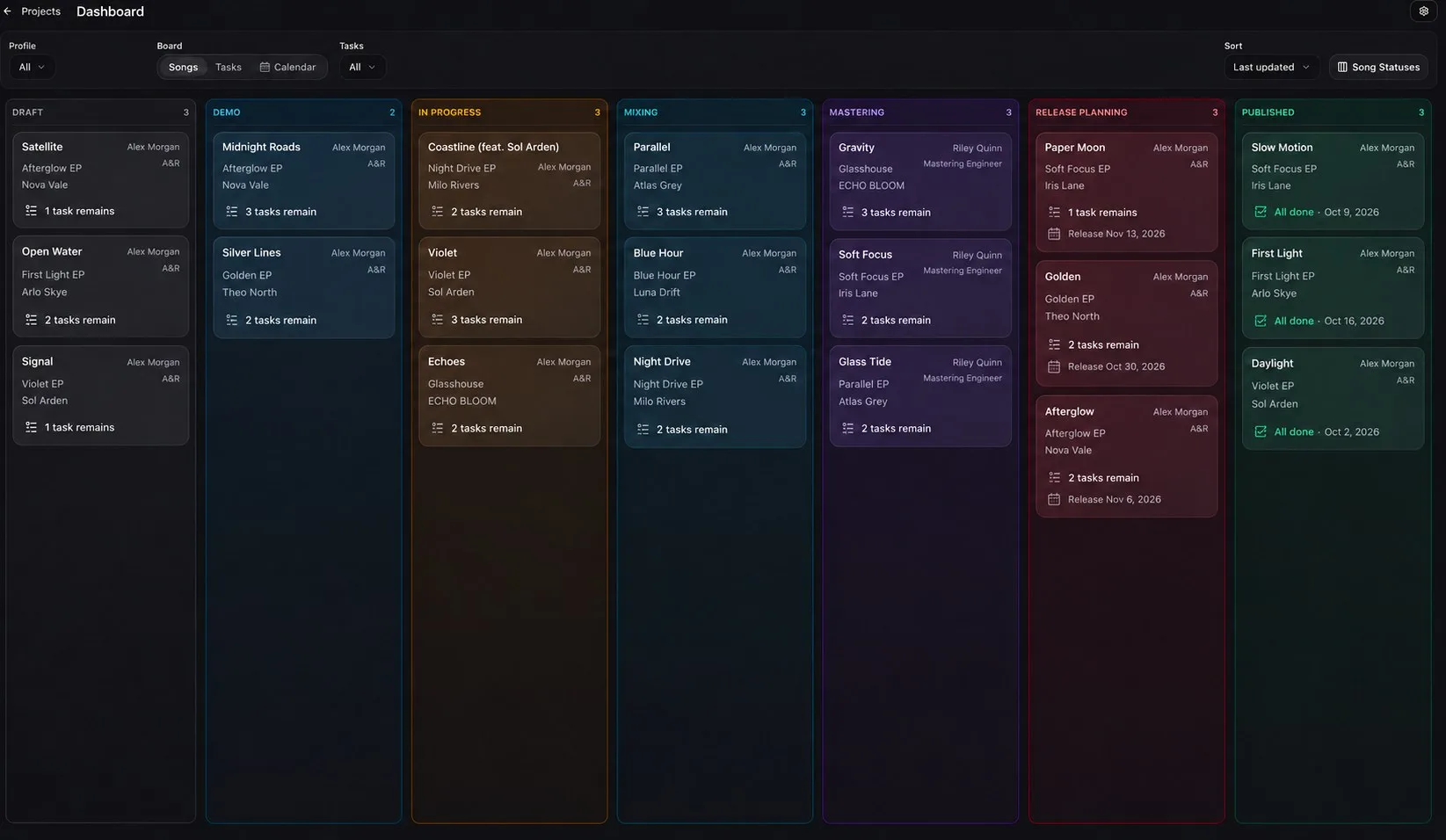Click the task list icon on Parallel card
The width and height of the screenshot is (1446, 840).
tap(643, 212)
